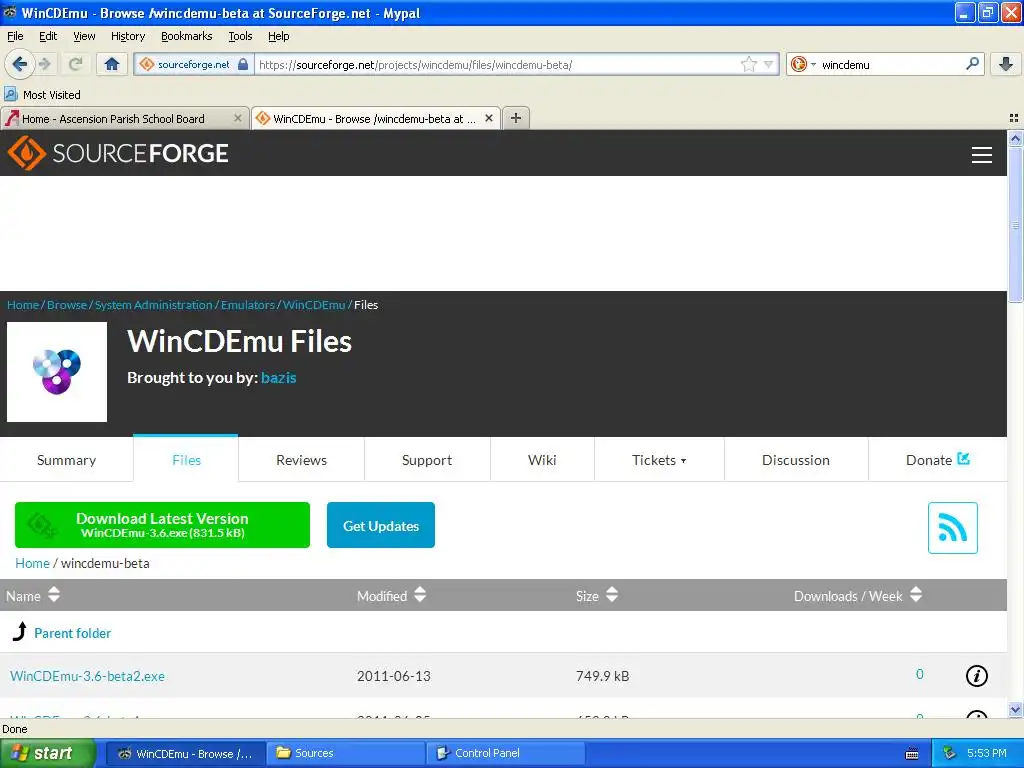Image resolution: width=1024 pixels, height=768 pixels.
Task: Open the WinCDEmu-3.6-beta2.exe file link
Action: [x=88, y=676]
